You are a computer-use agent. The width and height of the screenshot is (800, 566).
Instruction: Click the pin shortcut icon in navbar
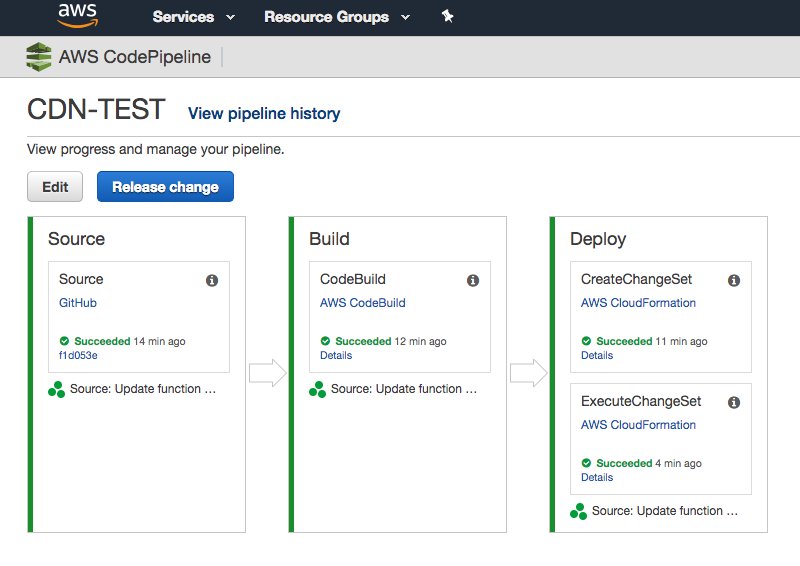[x=447, y=16]
